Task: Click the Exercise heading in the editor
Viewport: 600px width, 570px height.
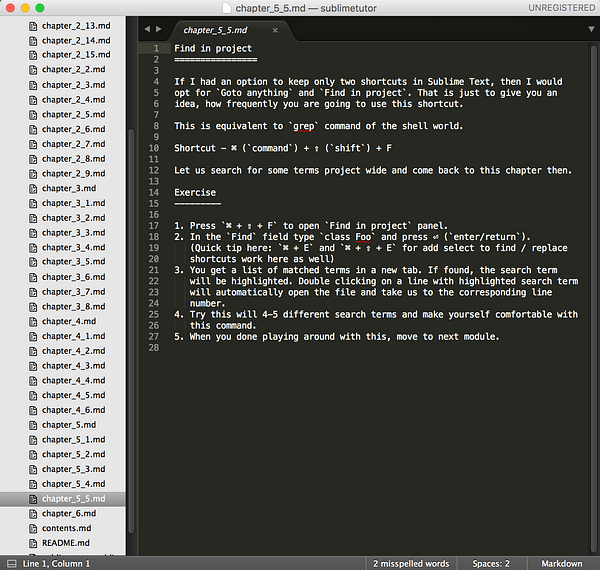Action: pos(195,192)
